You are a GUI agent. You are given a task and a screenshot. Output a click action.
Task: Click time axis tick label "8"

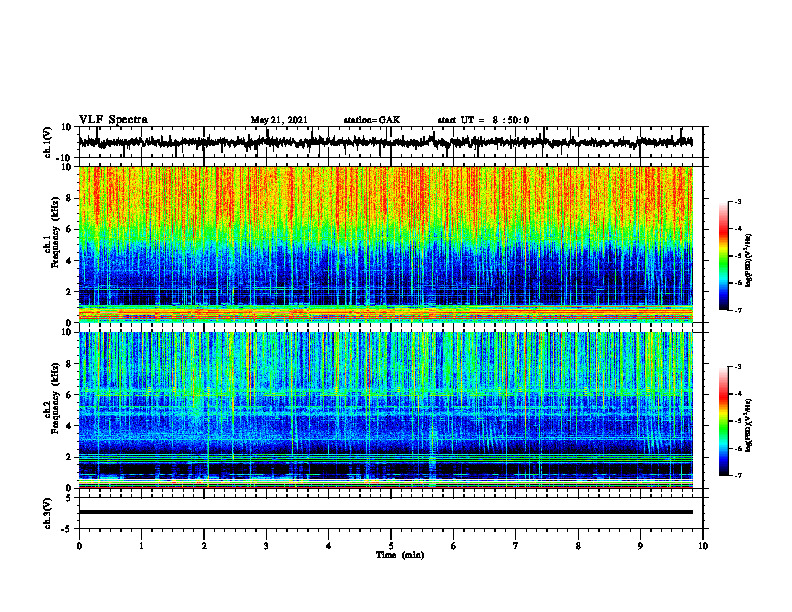578,546
